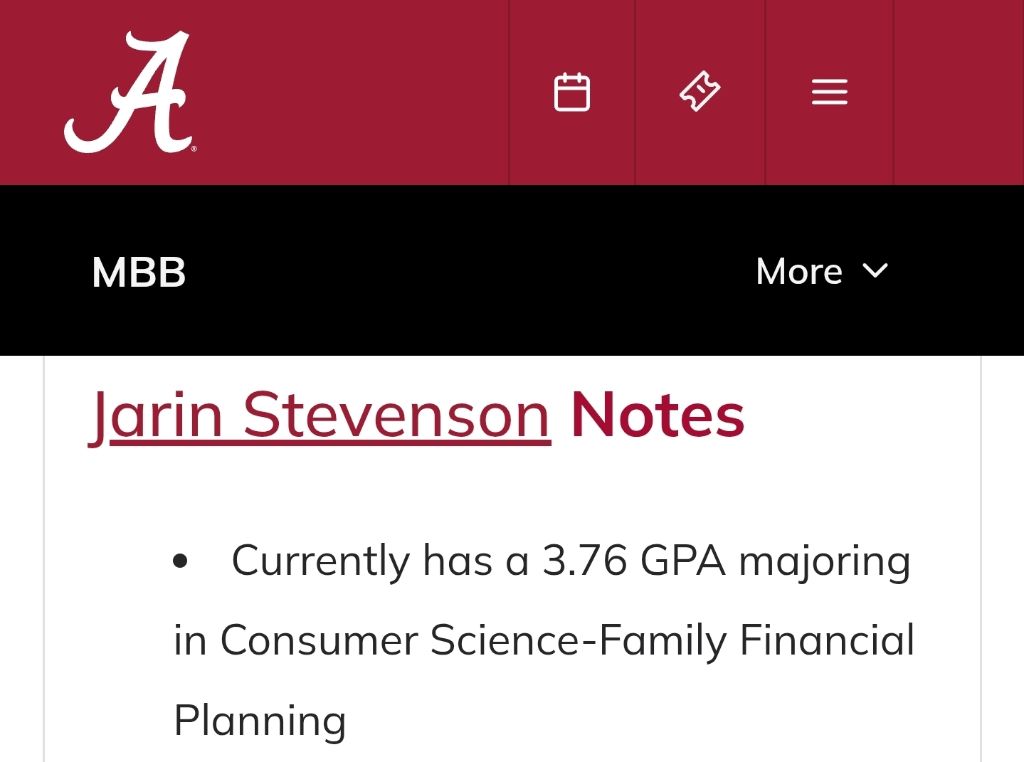
Task: Click the word majoring in the note
Action: pos(825,562)
